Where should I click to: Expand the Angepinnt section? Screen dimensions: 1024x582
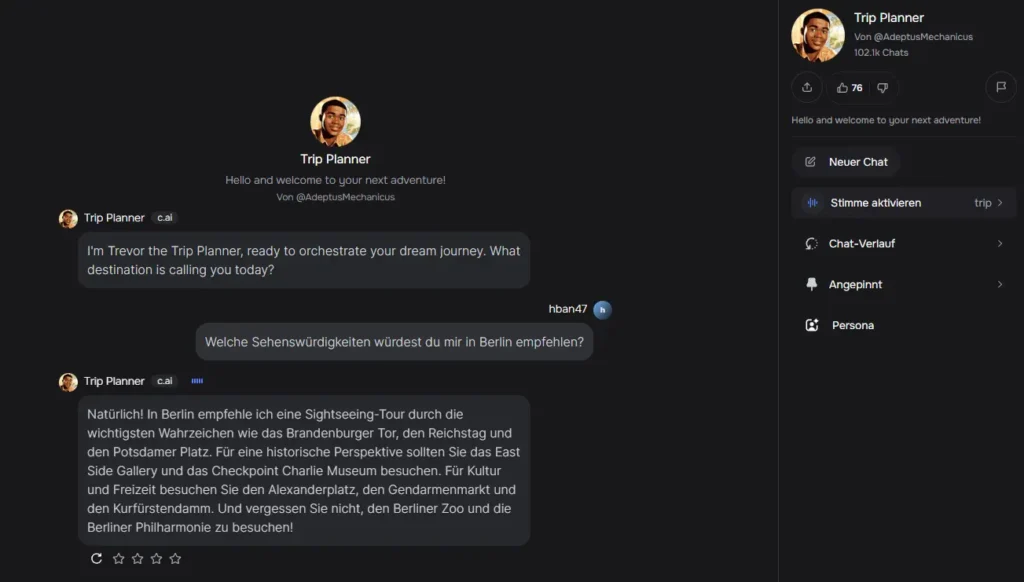pyautogui.click(x=1000, y=284)
